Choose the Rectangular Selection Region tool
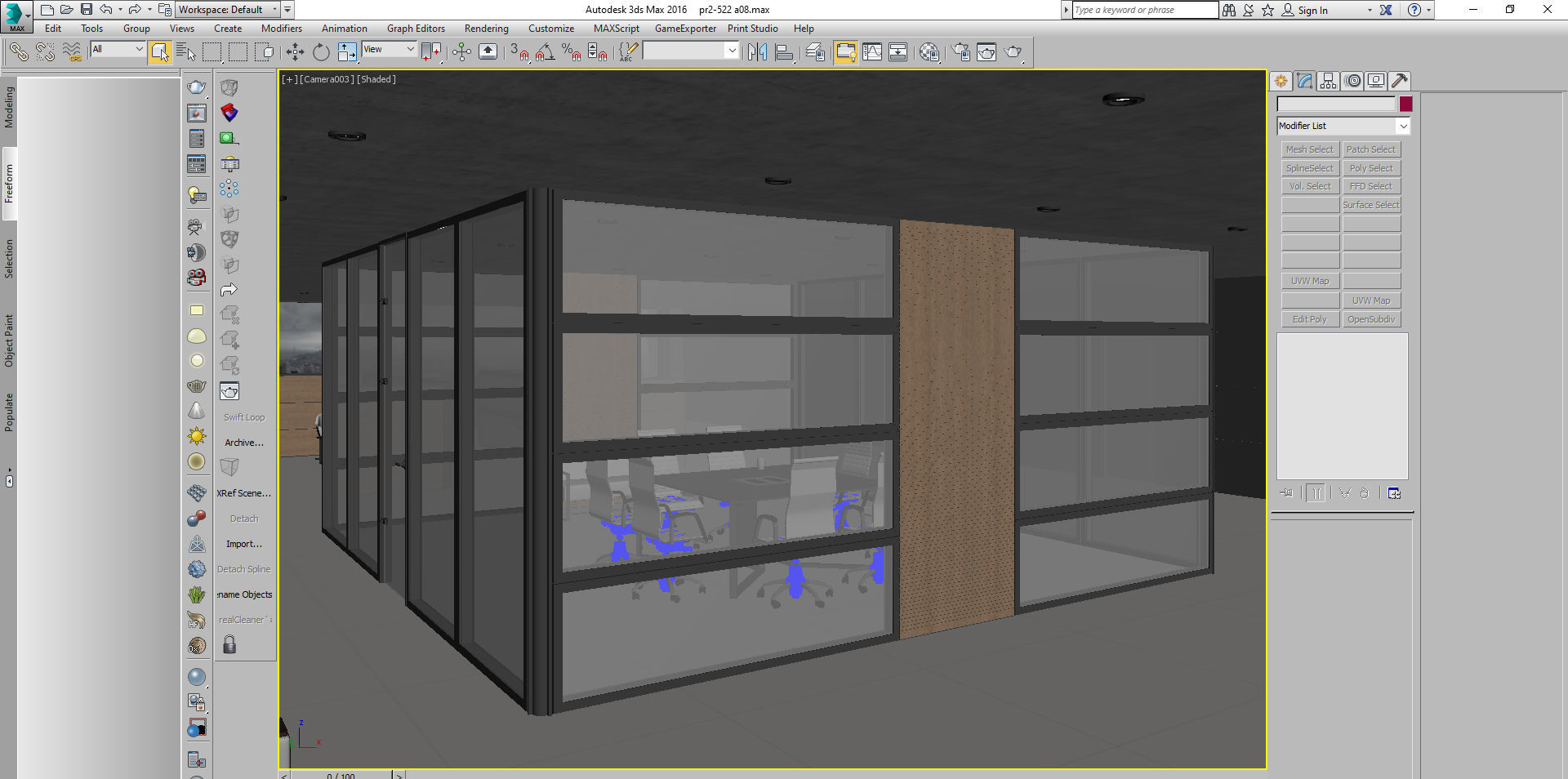Image resolution: width=1568 pixels, height=779 pixels. tap(212, 52)
